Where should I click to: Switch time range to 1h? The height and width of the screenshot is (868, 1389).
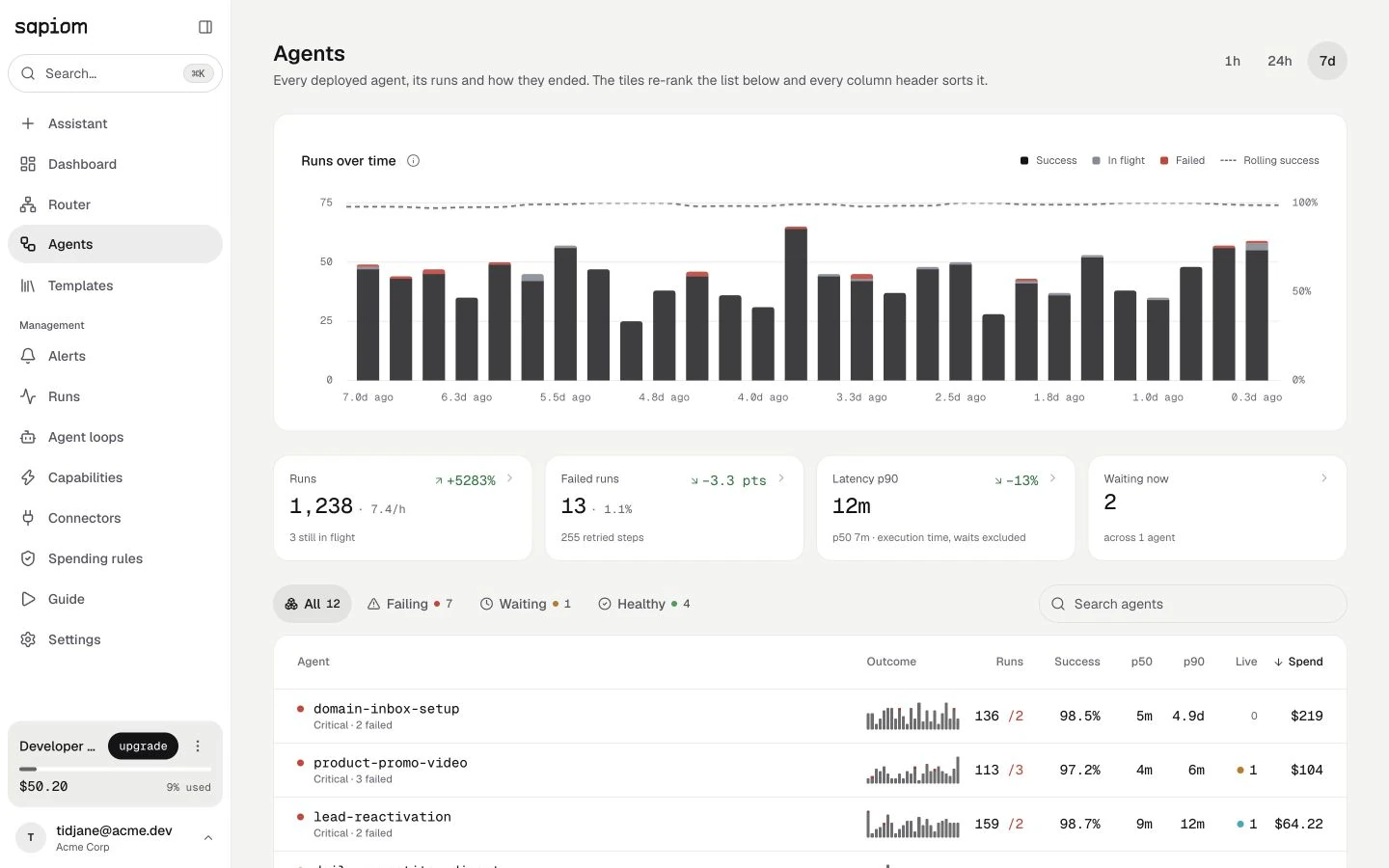[1232, 61]
